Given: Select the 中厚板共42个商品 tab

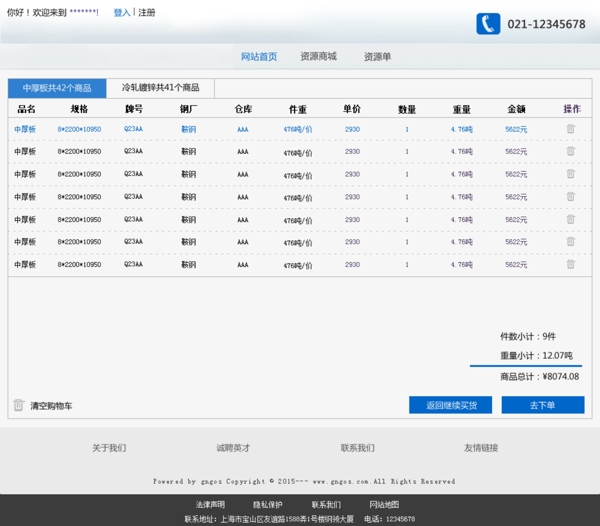Looking at the screenshot, I should 57,88.
